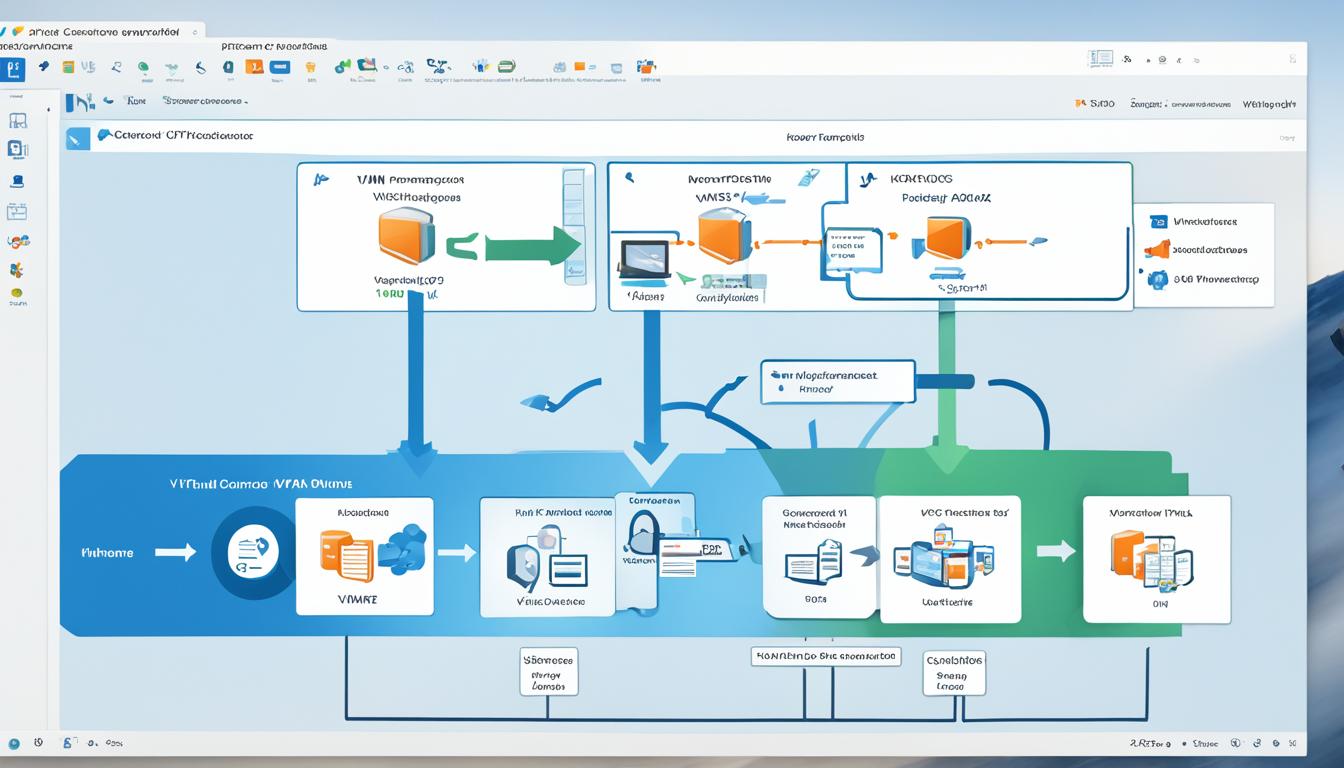
Task: Click the rightmost text link in right toolbar
Action: pos(1269,103)
